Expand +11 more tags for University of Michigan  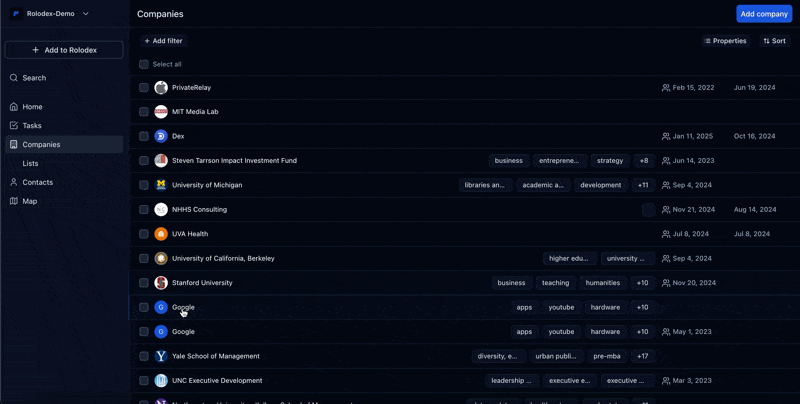point(643,185)
